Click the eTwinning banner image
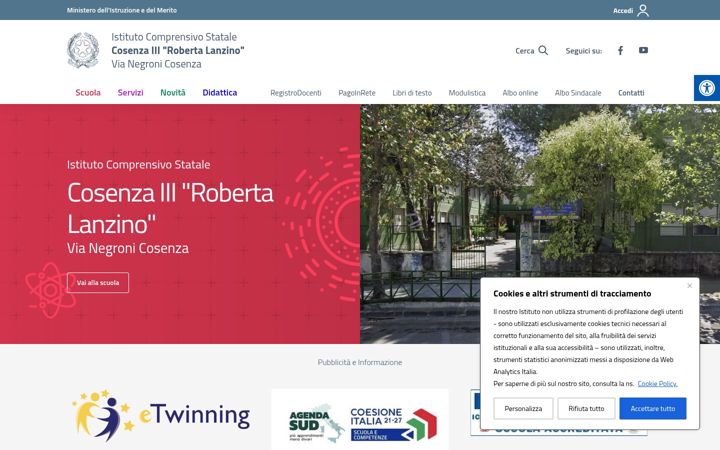720x450 pixels. [x=161, y=416]
